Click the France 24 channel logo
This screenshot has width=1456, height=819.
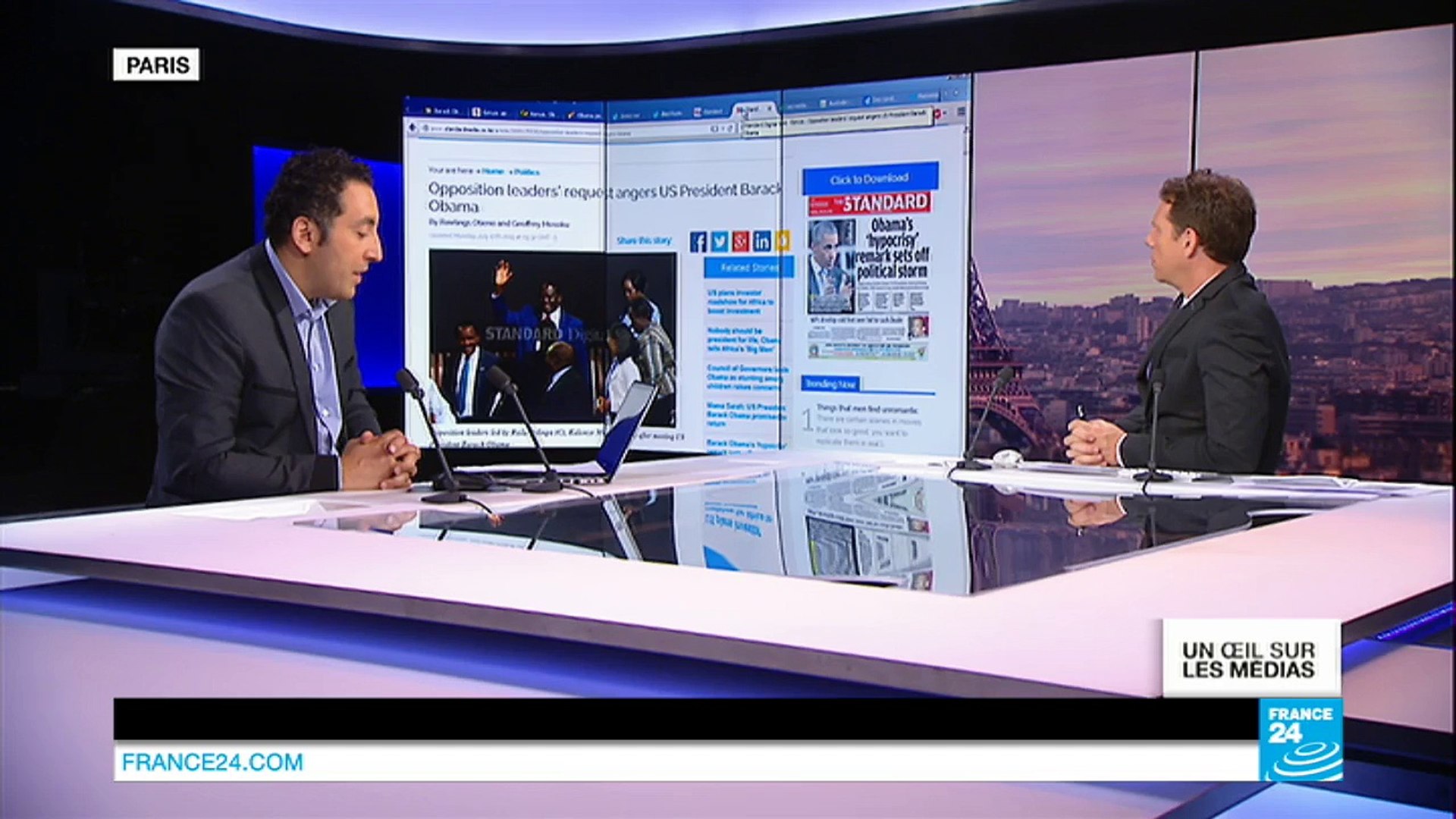click(1301, 739)
